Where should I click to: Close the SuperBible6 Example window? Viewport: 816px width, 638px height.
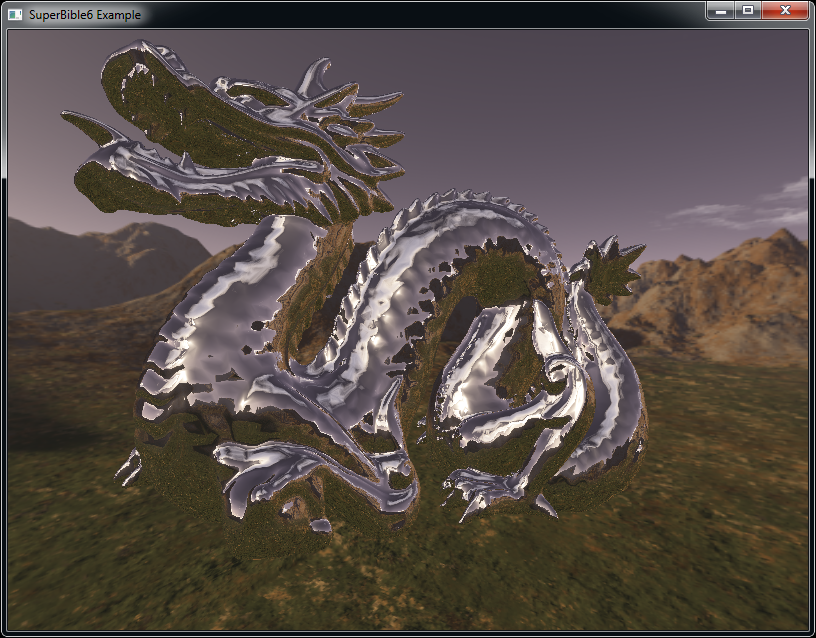tap(785, 11)
